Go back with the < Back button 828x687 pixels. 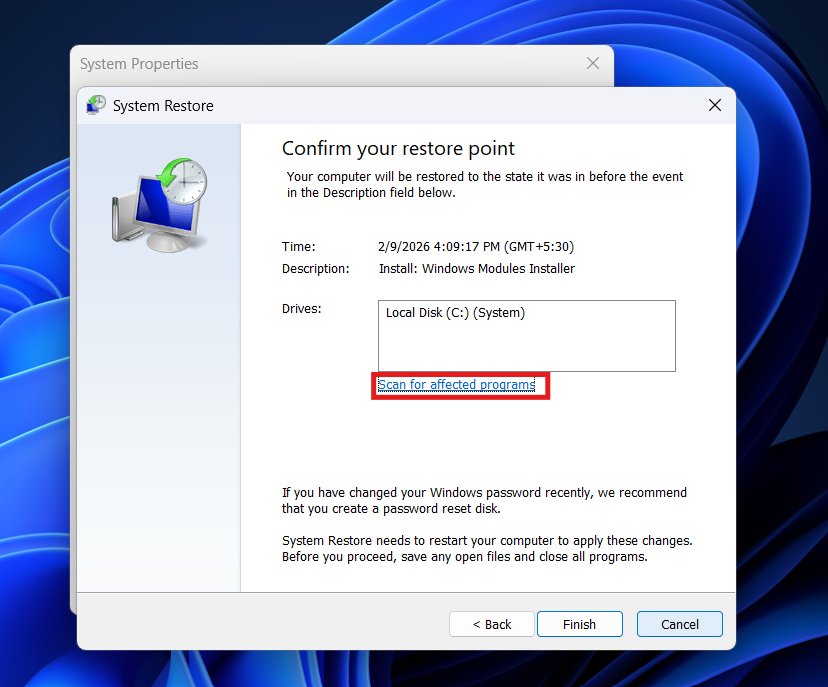point(491,624)
